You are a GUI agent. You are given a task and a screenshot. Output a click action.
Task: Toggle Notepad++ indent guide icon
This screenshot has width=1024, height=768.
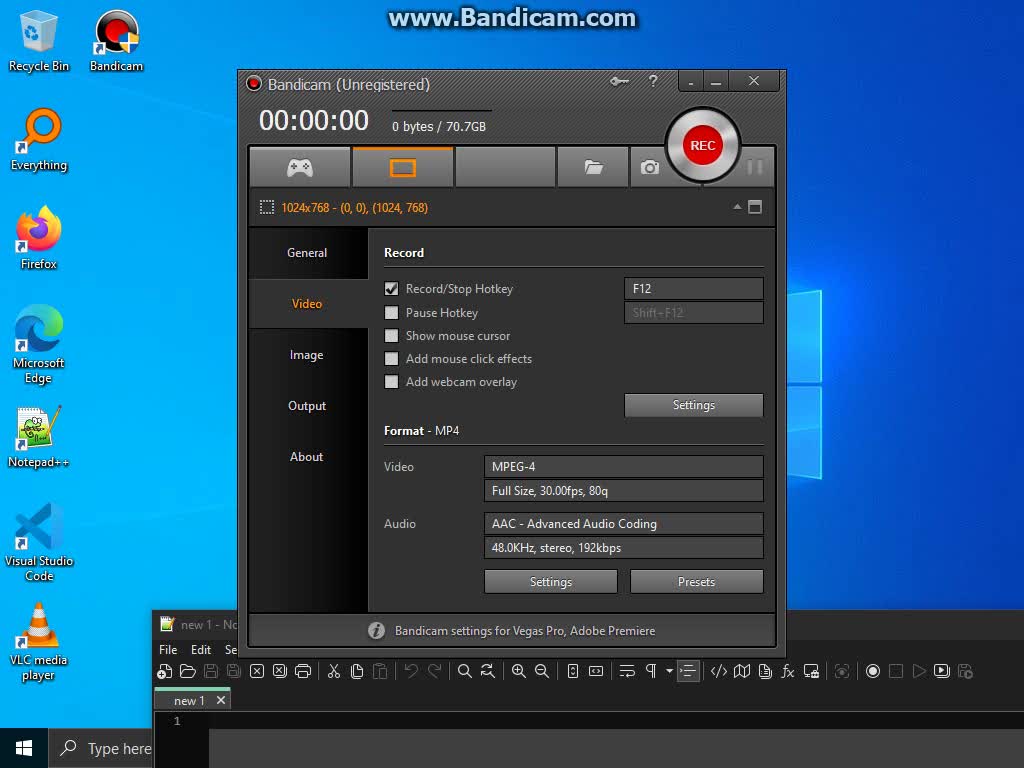click(x=688, y=671)
